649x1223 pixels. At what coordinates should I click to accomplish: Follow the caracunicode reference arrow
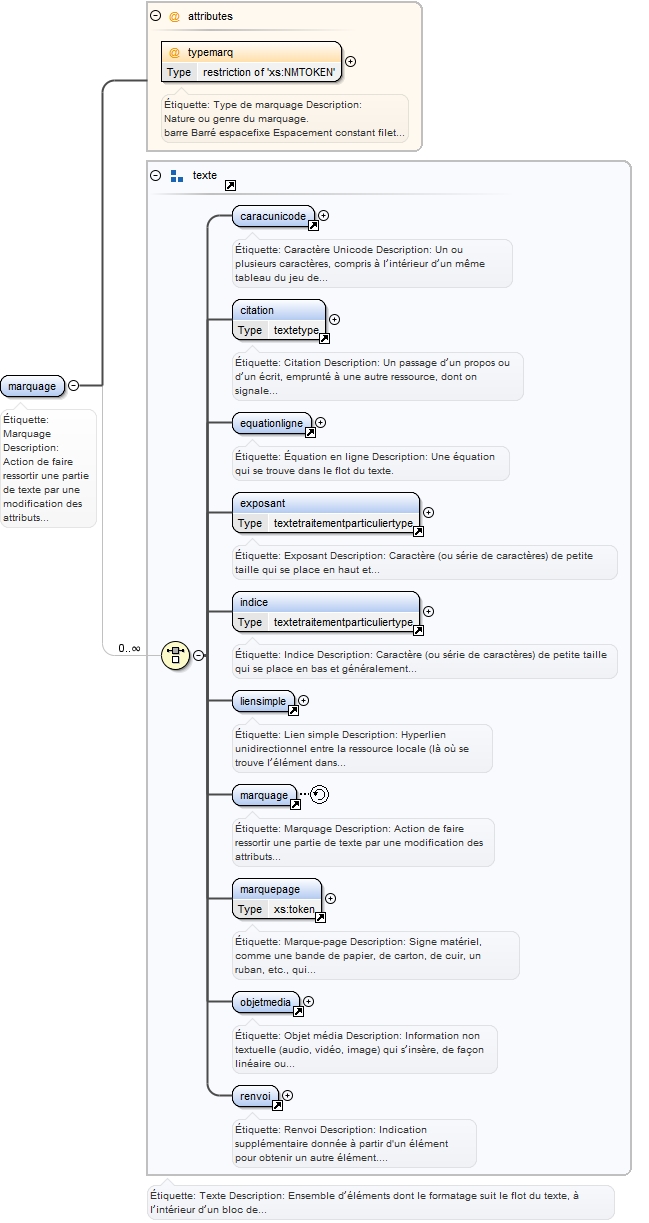coord(313,225)
